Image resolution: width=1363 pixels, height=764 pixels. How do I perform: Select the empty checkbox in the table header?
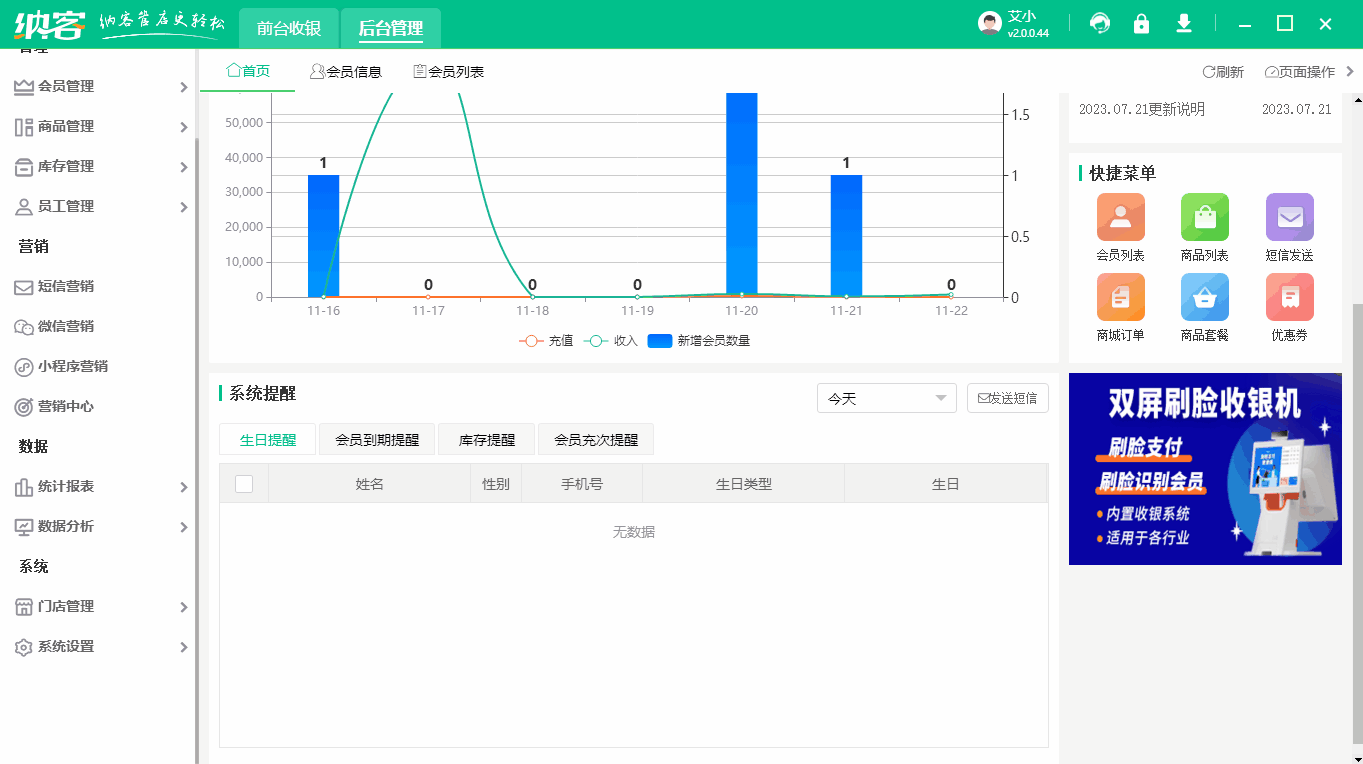(245, 483)
